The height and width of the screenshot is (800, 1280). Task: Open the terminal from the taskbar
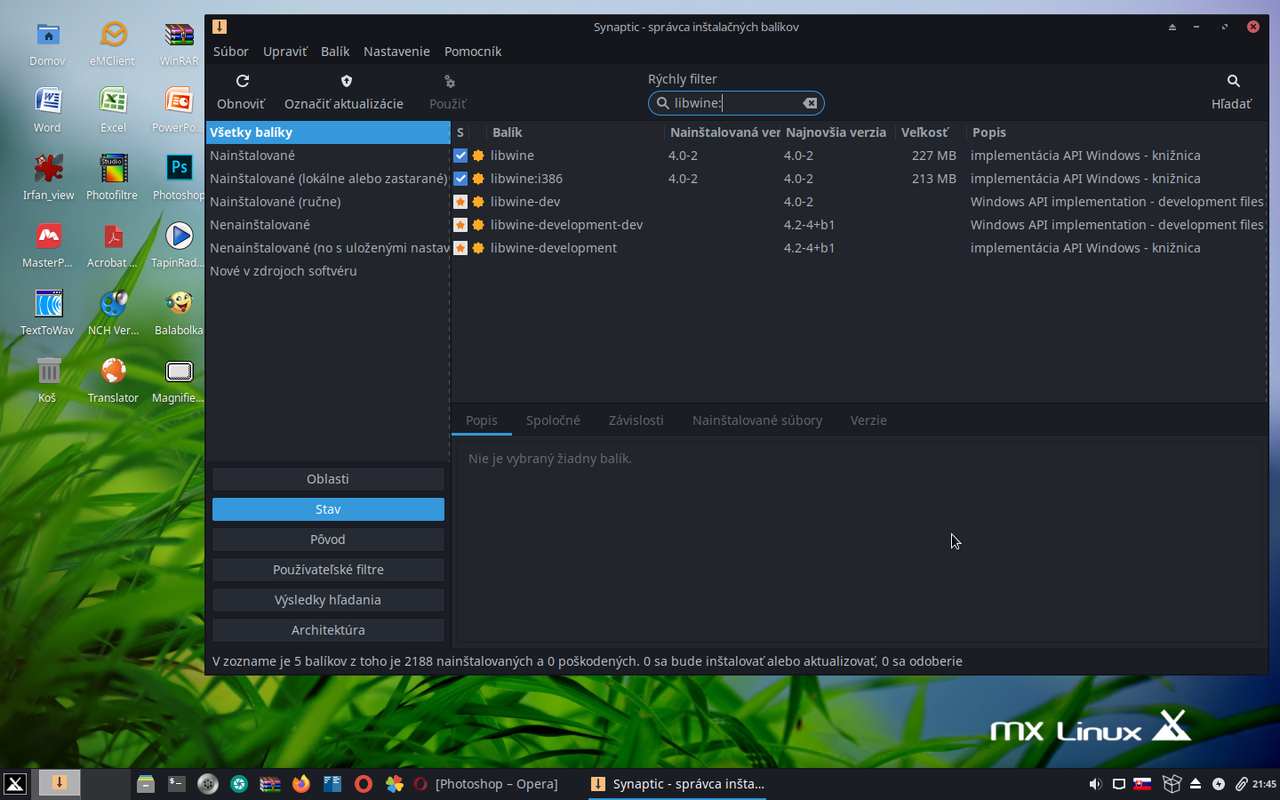[x=177, y=784]
